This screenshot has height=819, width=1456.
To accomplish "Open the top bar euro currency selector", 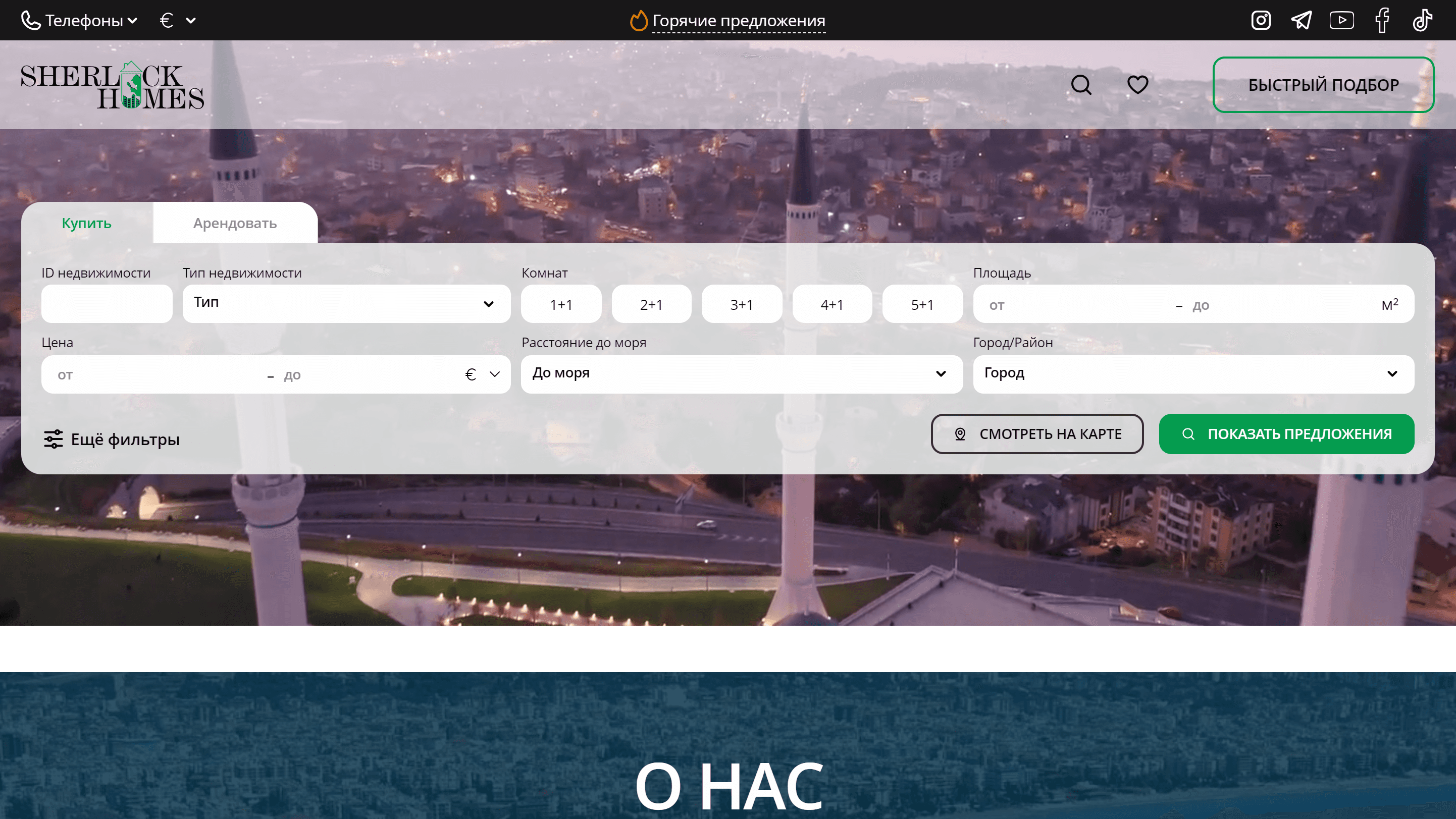I will click(178, 20).
